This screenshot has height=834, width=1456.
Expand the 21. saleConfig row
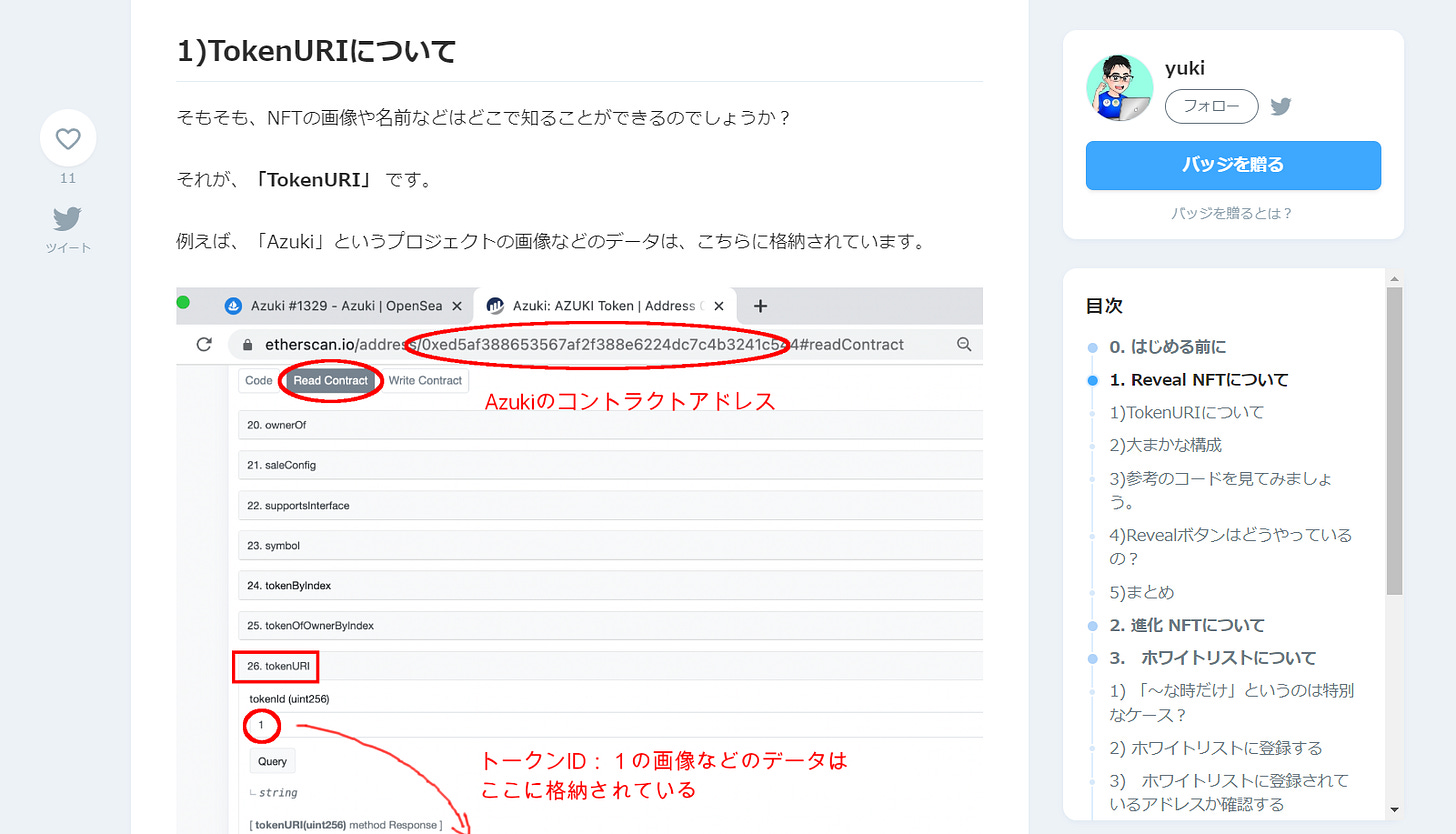[610, 465]
